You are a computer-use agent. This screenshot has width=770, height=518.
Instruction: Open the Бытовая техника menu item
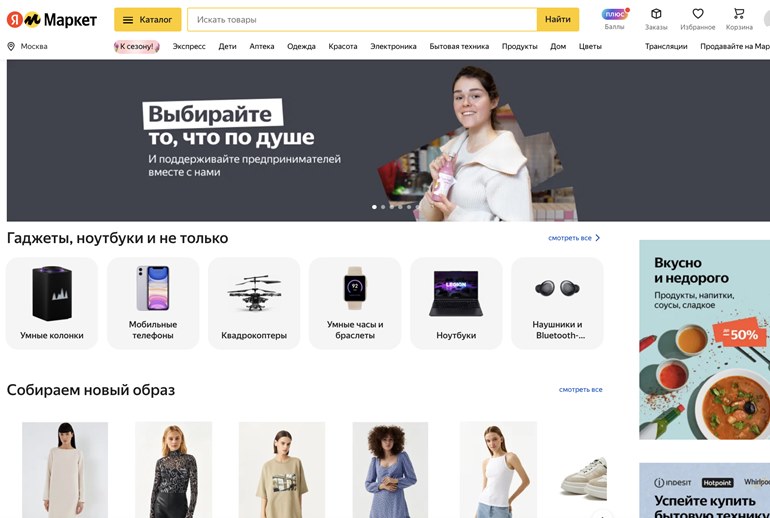click(x=459, y=46)
